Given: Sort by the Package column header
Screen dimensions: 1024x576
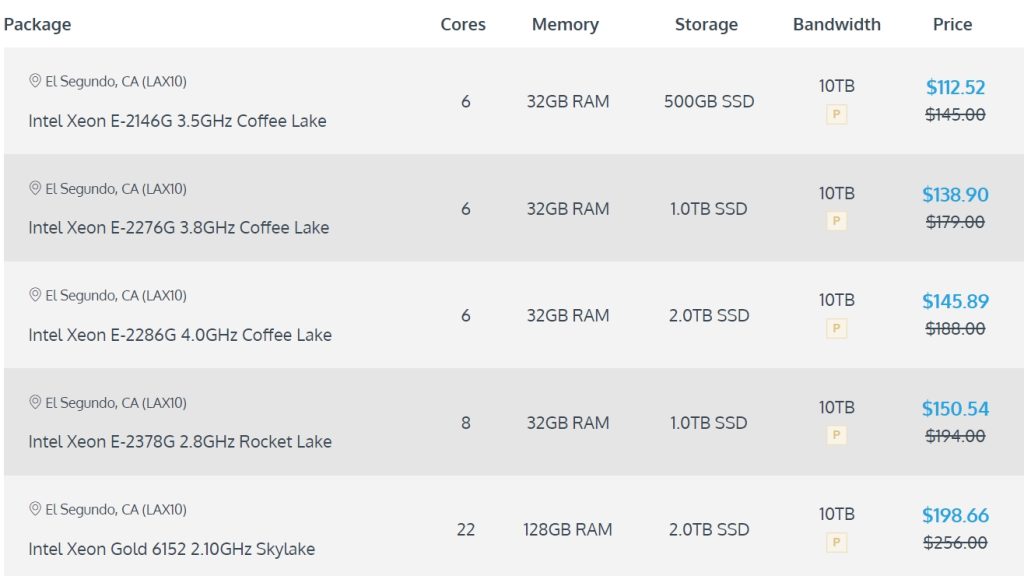Looking at the screenshot, I should coord(37,24).
